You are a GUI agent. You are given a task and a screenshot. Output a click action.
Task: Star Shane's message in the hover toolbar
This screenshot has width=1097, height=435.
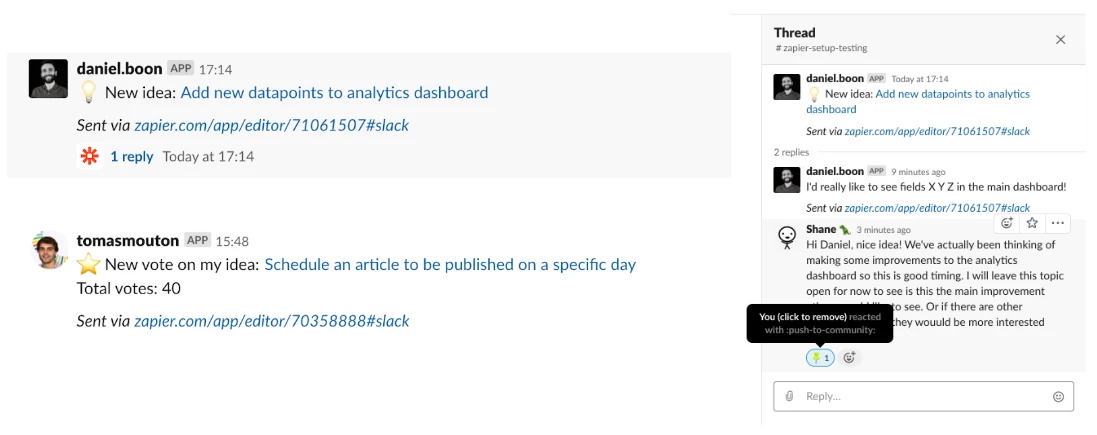1032,223
